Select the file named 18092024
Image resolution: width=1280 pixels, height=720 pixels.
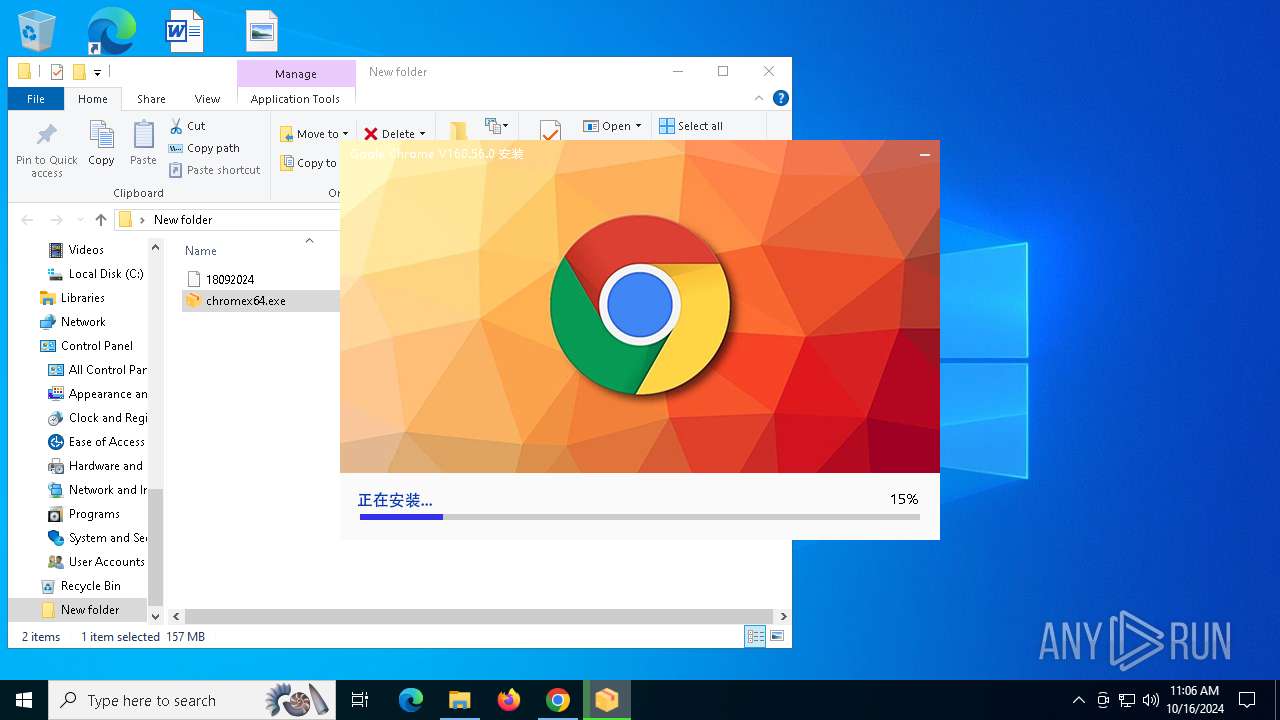tap(230, 279)
